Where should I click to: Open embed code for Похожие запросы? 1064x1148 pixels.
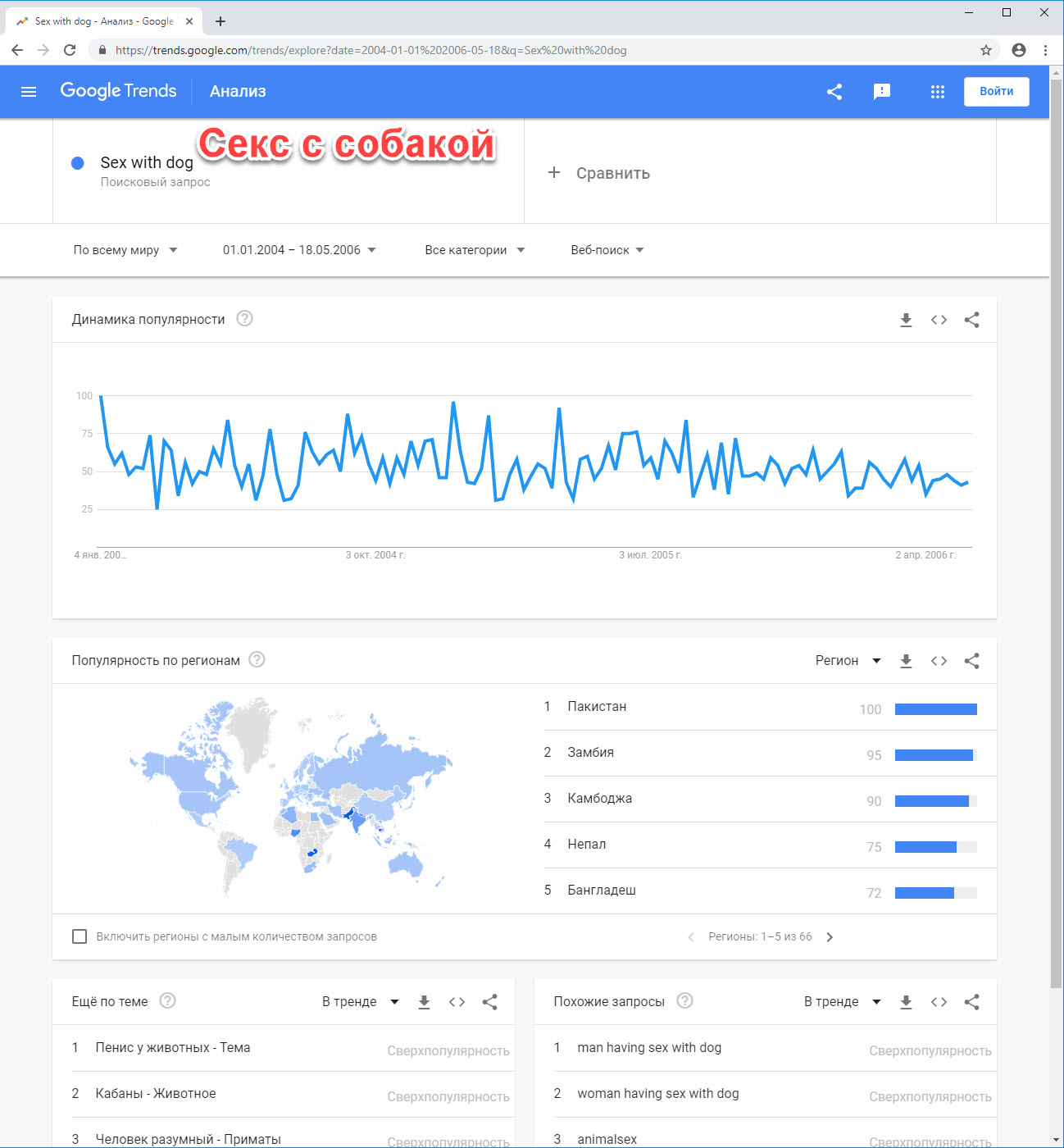pos(939,1002)
